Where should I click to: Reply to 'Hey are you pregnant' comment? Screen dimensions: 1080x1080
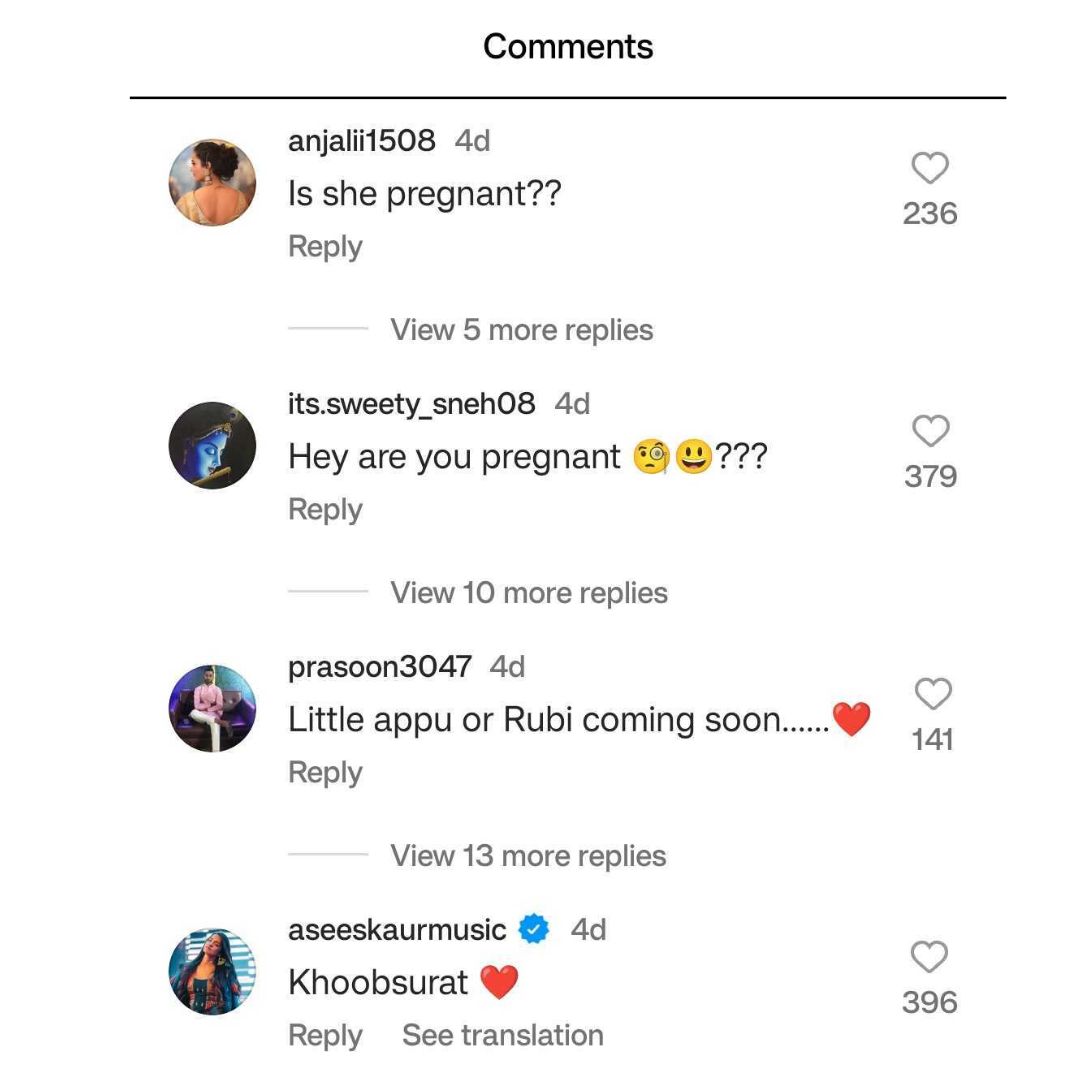(325, 510)
